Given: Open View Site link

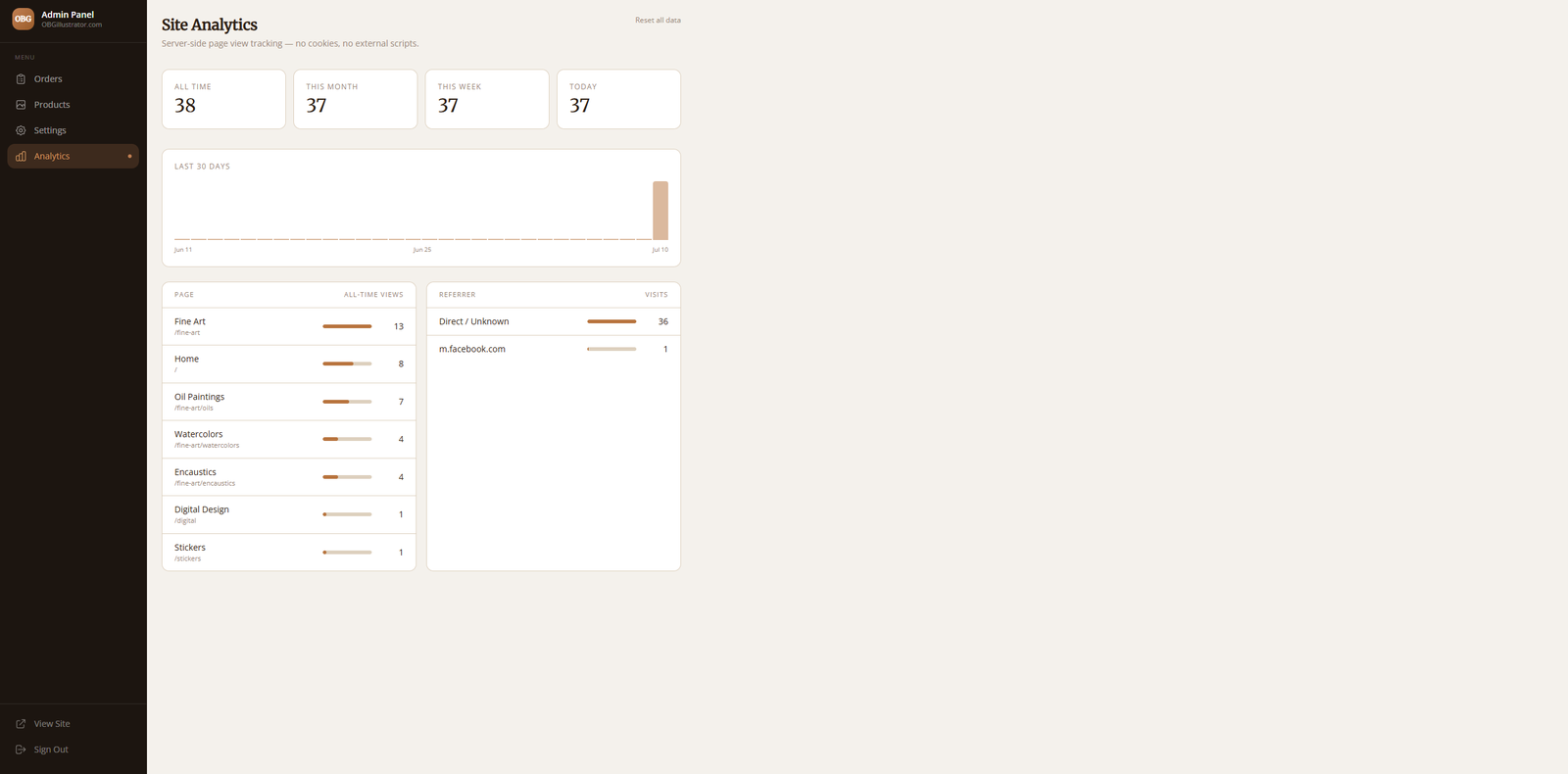Looking at the screenshot, I should [73, 724].
